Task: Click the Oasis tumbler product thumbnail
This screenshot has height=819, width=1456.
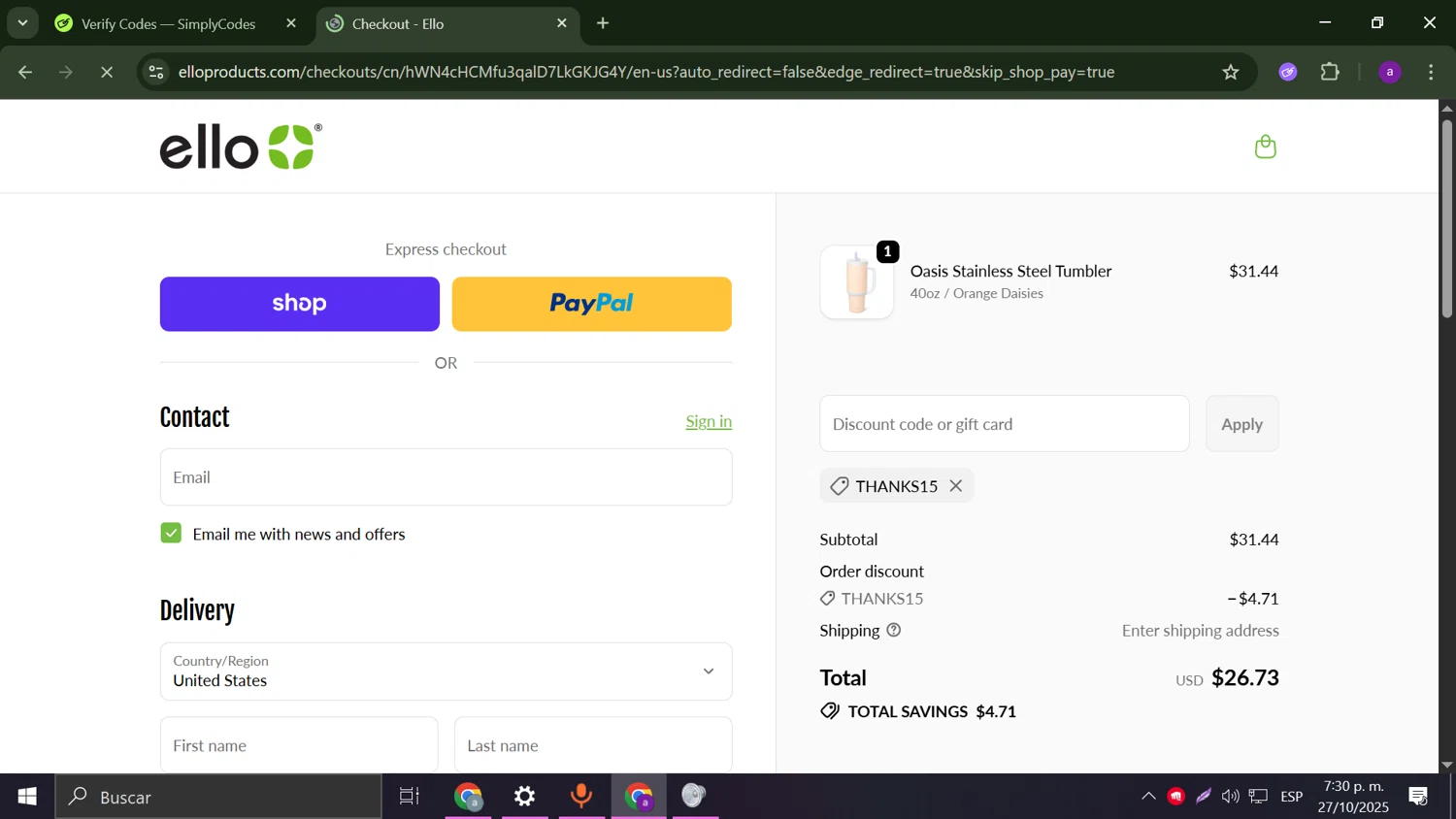Action: pos(856,282)
